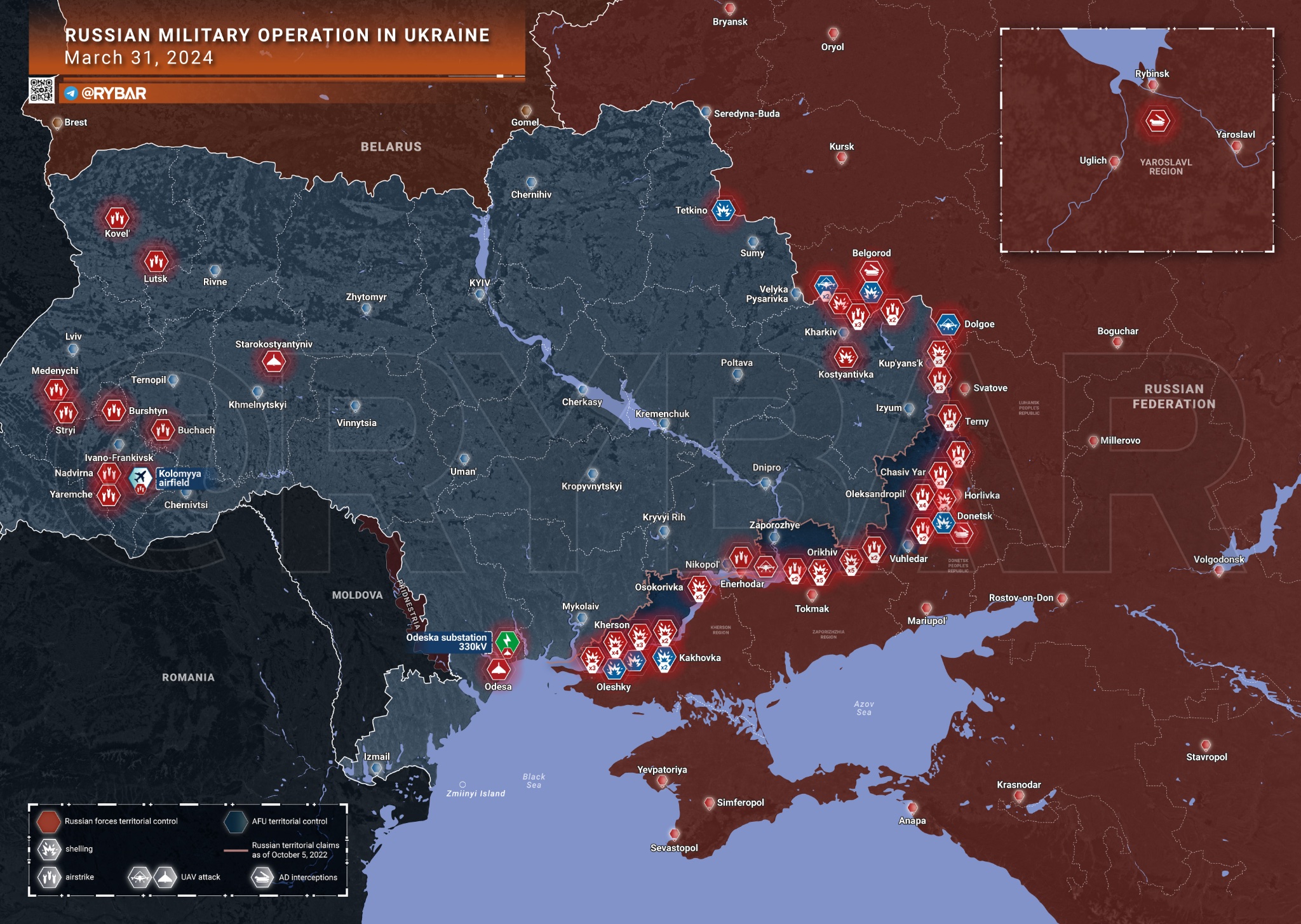
Task: Click the blue drone icon beside Dolgoe
Action: coord(948,325)
